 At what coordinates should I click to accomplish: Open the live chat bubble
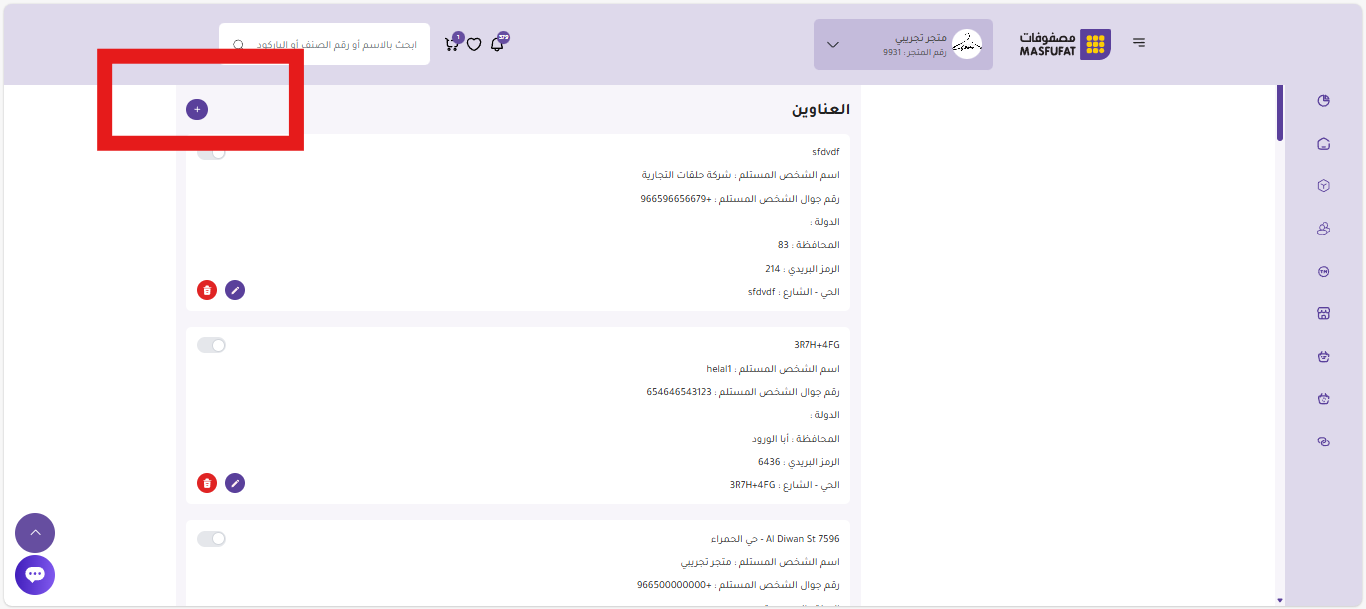tap(35, 575)
